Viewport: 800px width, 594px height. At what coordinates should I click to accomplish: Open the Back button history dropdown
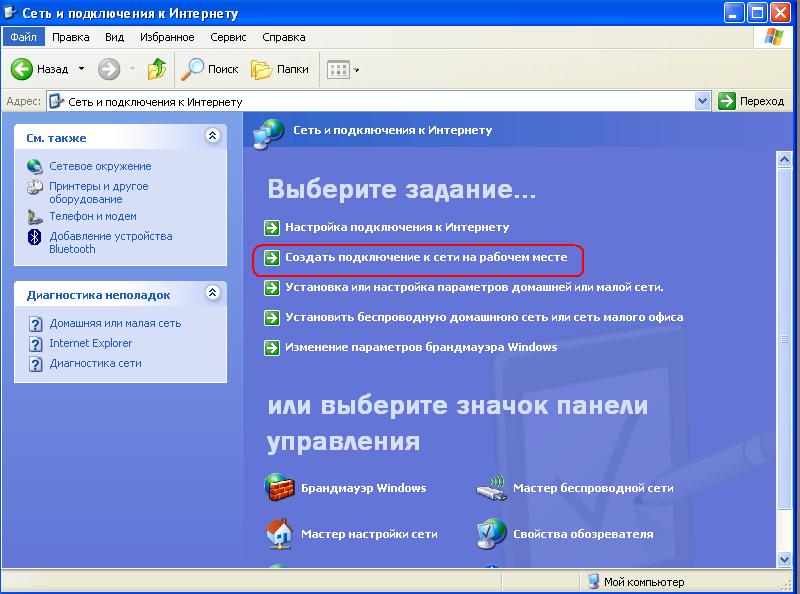point(81,69)
